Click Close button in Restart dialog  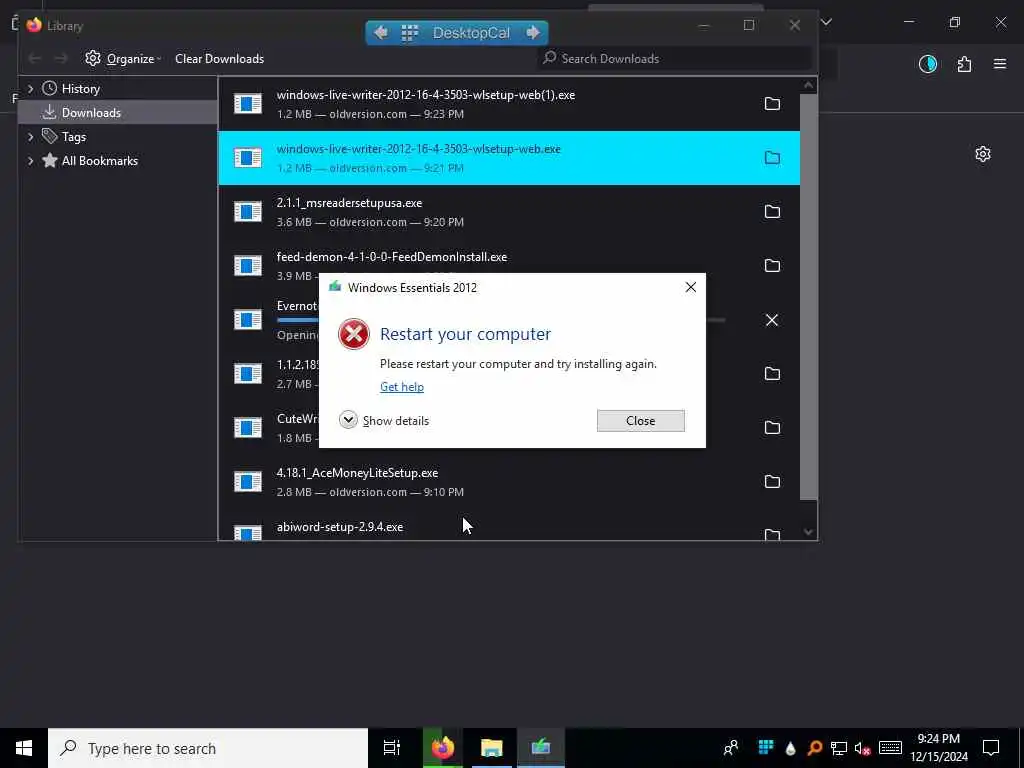640,421
